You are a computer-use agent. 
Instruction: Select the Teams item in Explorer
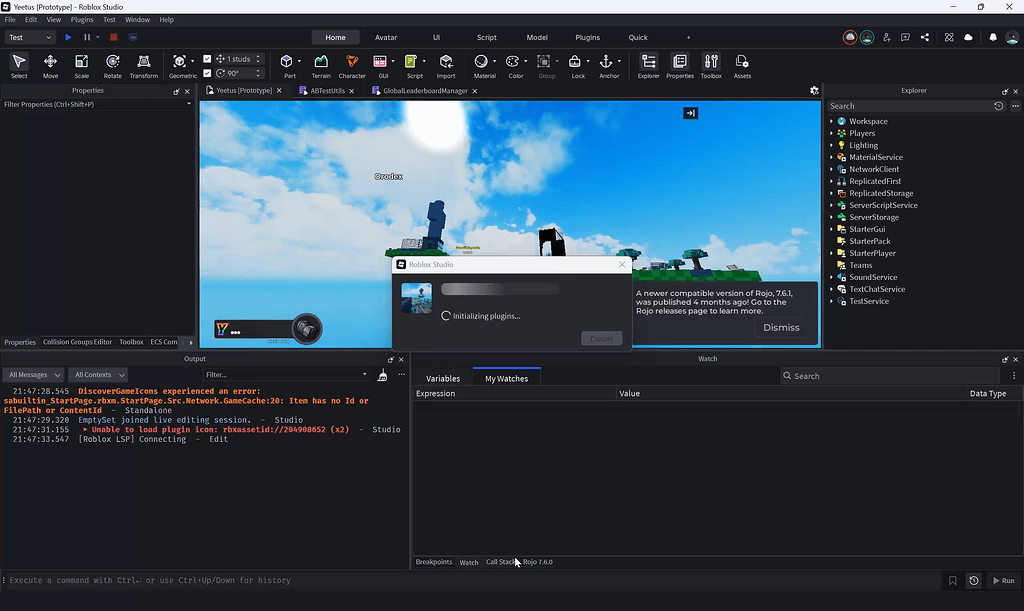[x=861, y=265]
